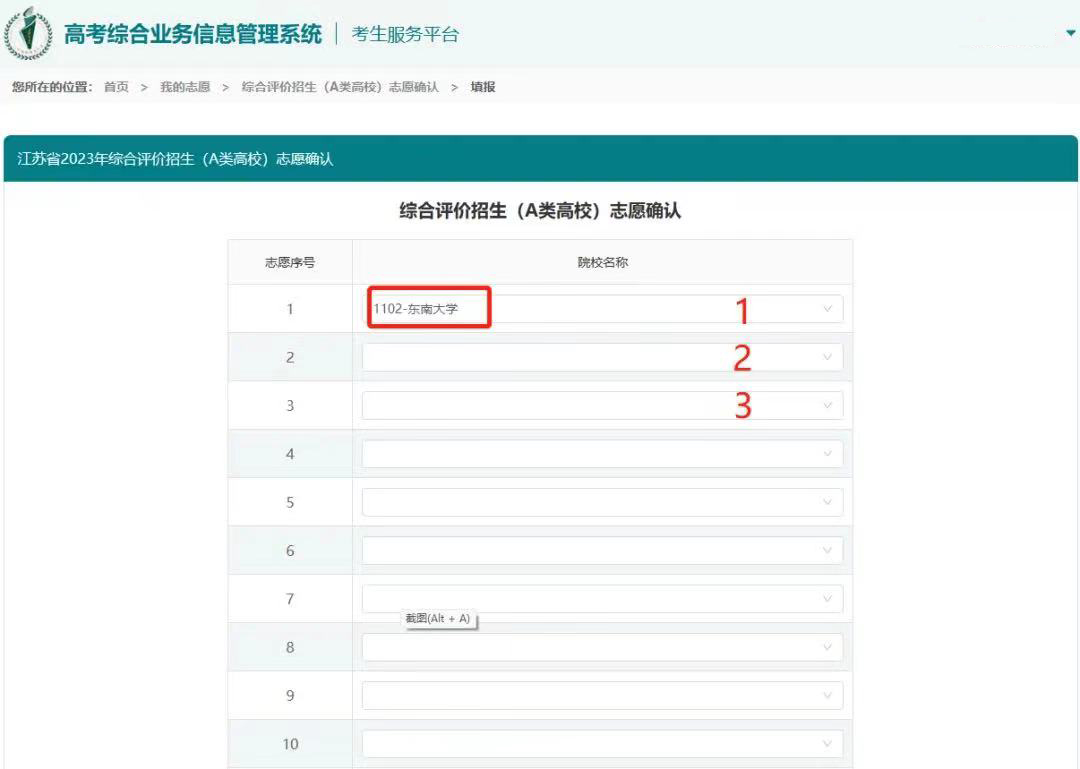Viewport: 1080px width, 769px height.
Task: Click the chevron icon in choice 7 row
Action: [x=827, y=599]
